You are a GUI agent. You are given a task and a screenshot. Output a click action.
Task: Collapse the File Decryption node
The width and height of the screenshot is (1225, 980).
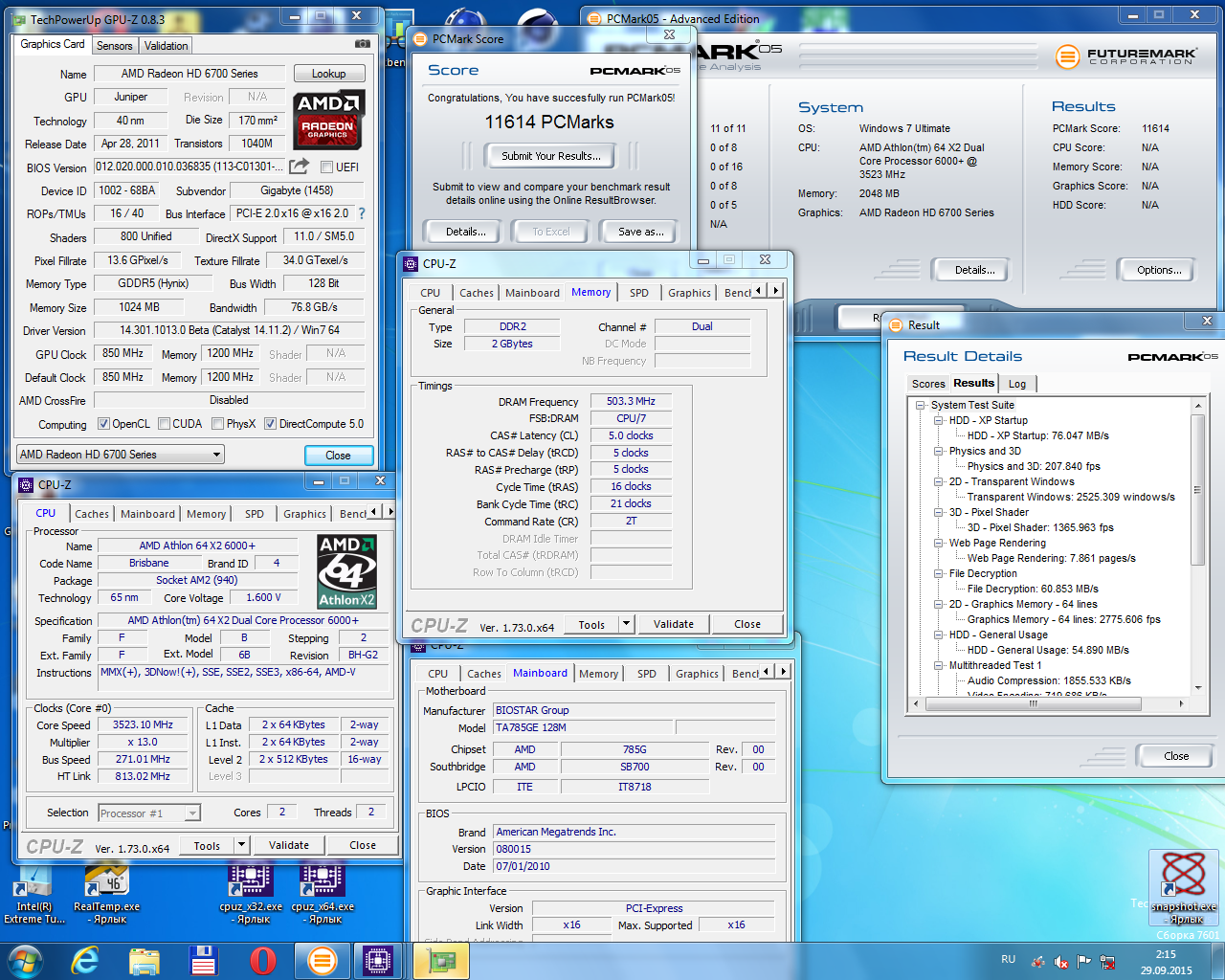pos(938,573)
